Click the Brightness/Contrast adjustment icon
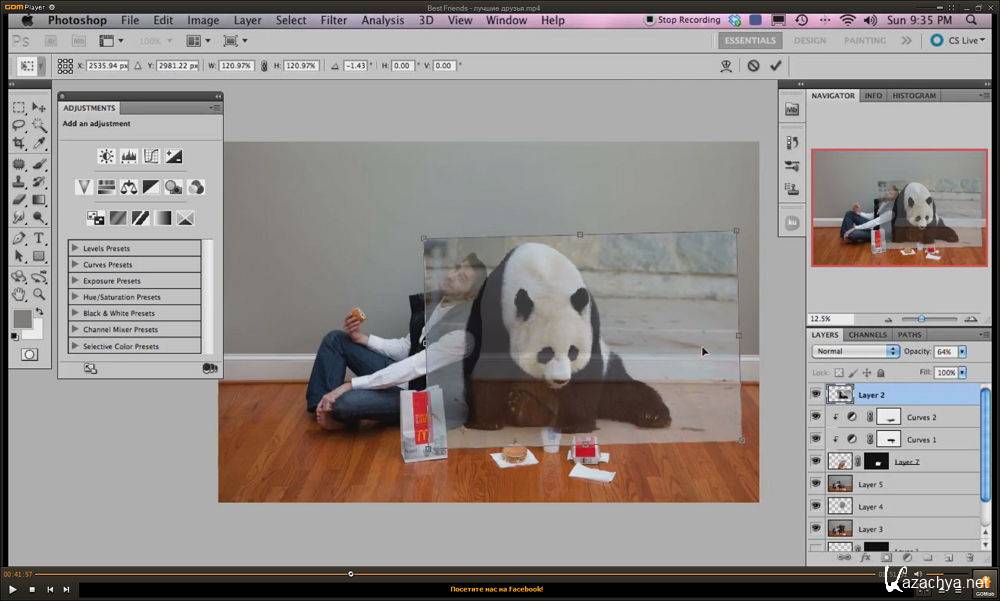1000x601 pixels. (106, 156)
